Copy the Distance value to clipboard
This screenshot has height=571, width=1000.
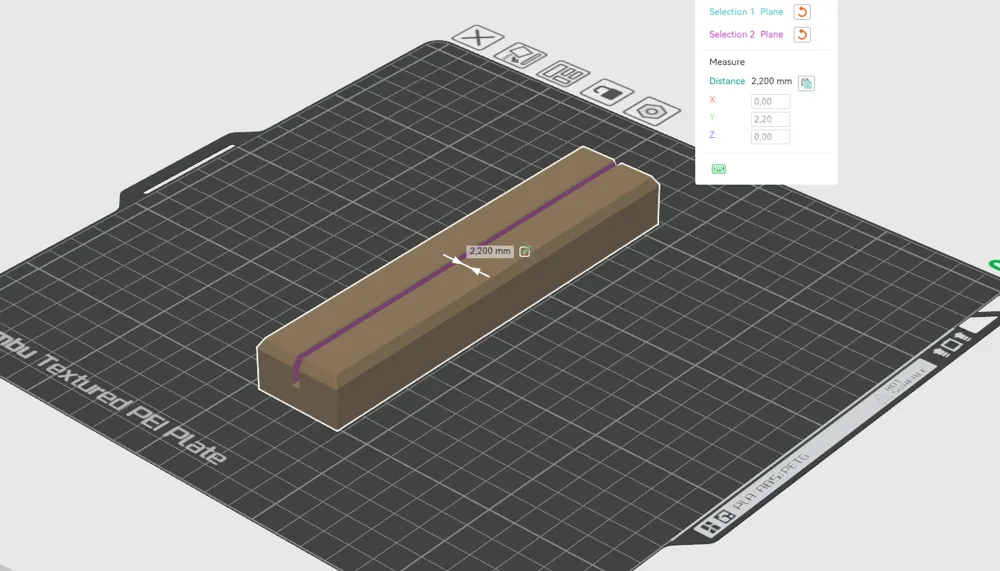806,83
